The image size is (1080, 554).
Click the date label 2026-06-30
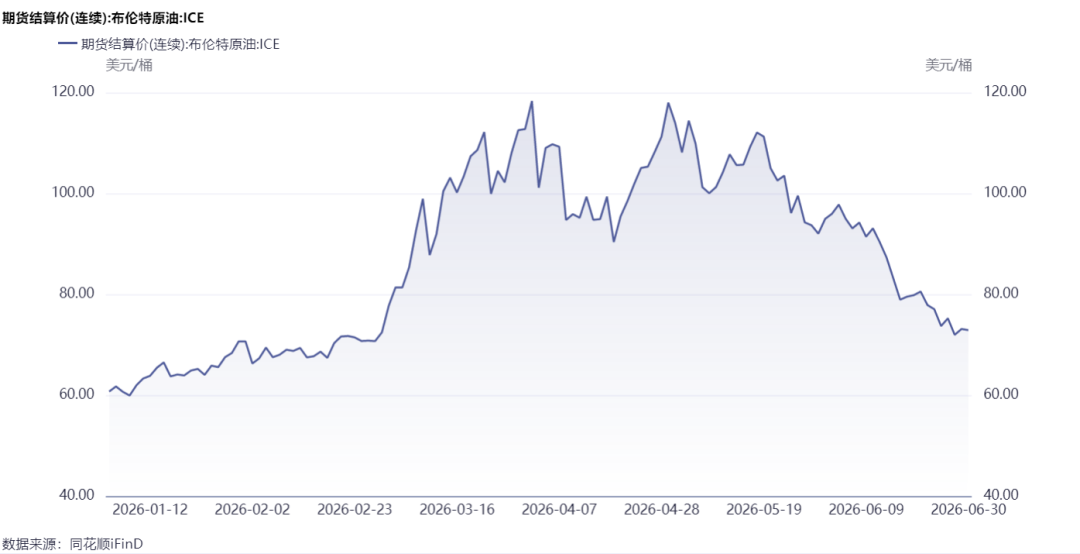tap(968, 510)
